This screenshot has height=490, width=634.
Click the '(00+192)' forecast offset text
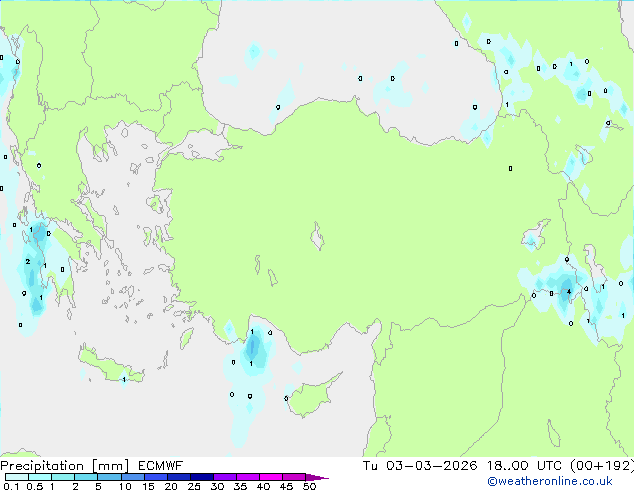click(x=602, y=466)
